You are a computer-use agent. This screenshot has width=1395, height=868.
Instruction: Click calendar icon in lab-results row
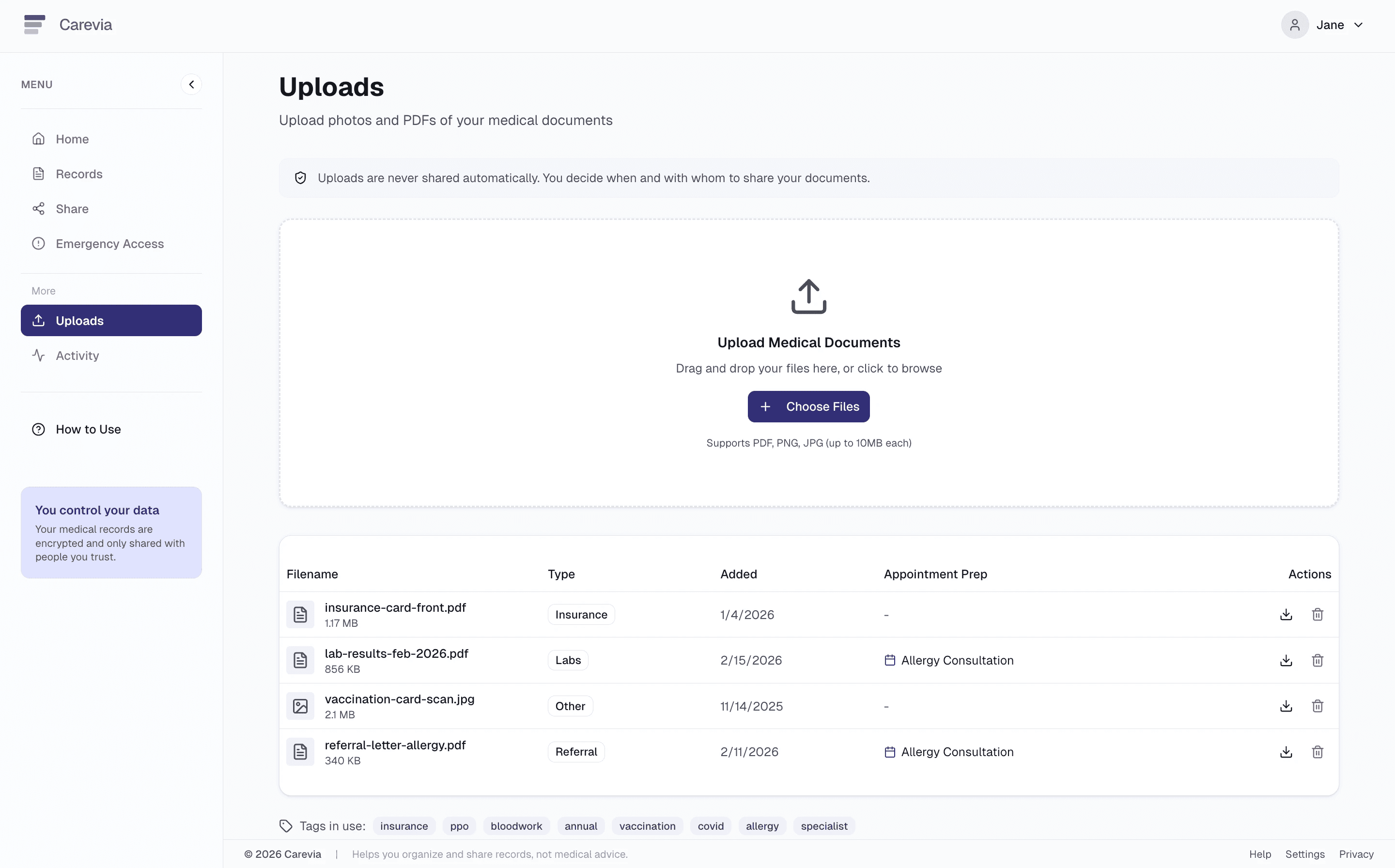click(x=890, y=660)
